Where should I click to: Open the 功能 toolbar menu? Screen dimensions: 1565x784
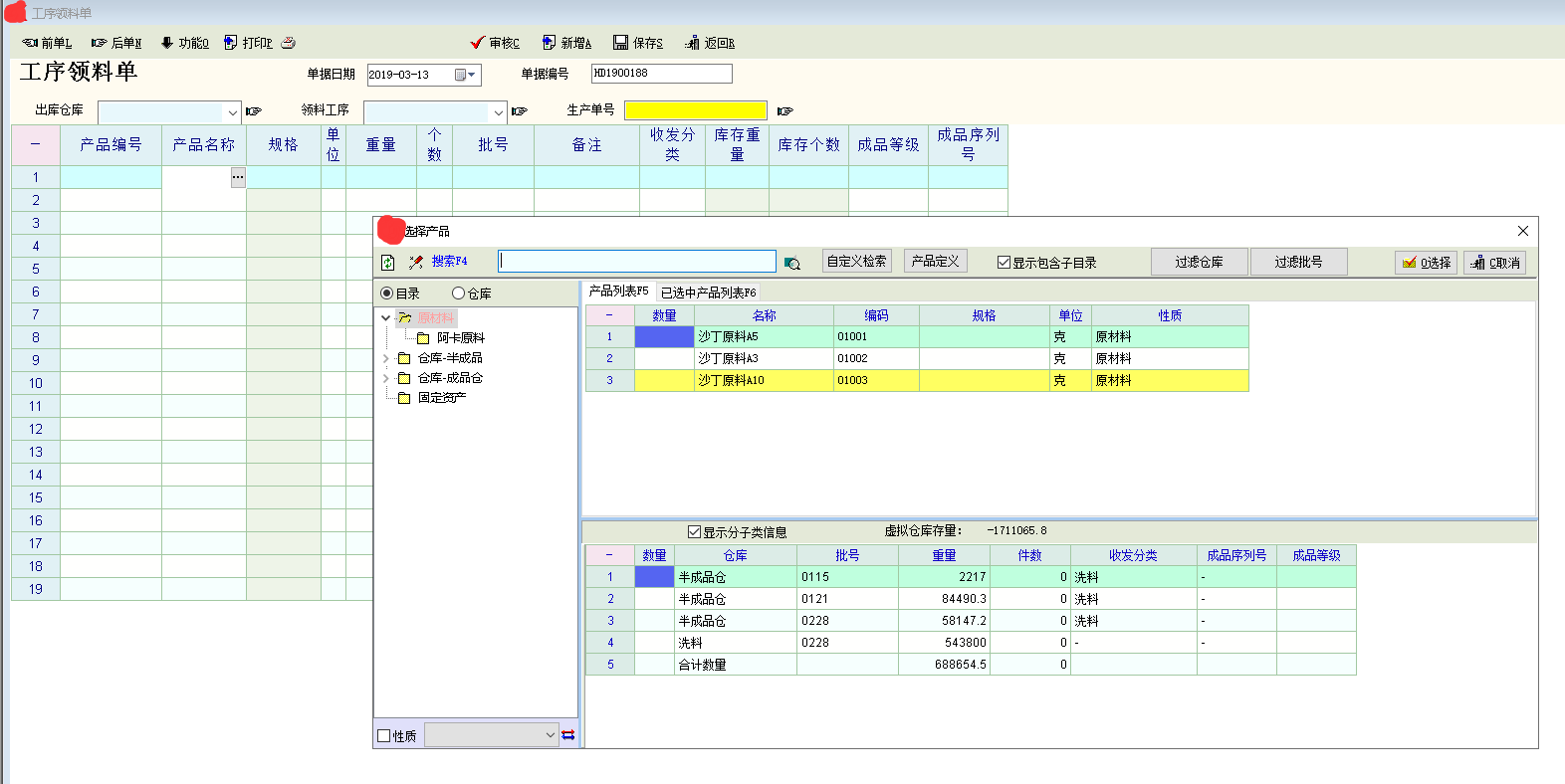click(x=185, y=43)
